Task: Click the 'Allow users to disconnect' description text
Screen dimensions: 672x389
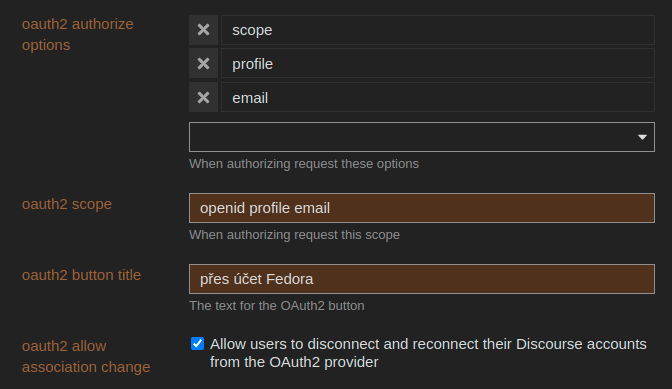Action: click(428, 353)
